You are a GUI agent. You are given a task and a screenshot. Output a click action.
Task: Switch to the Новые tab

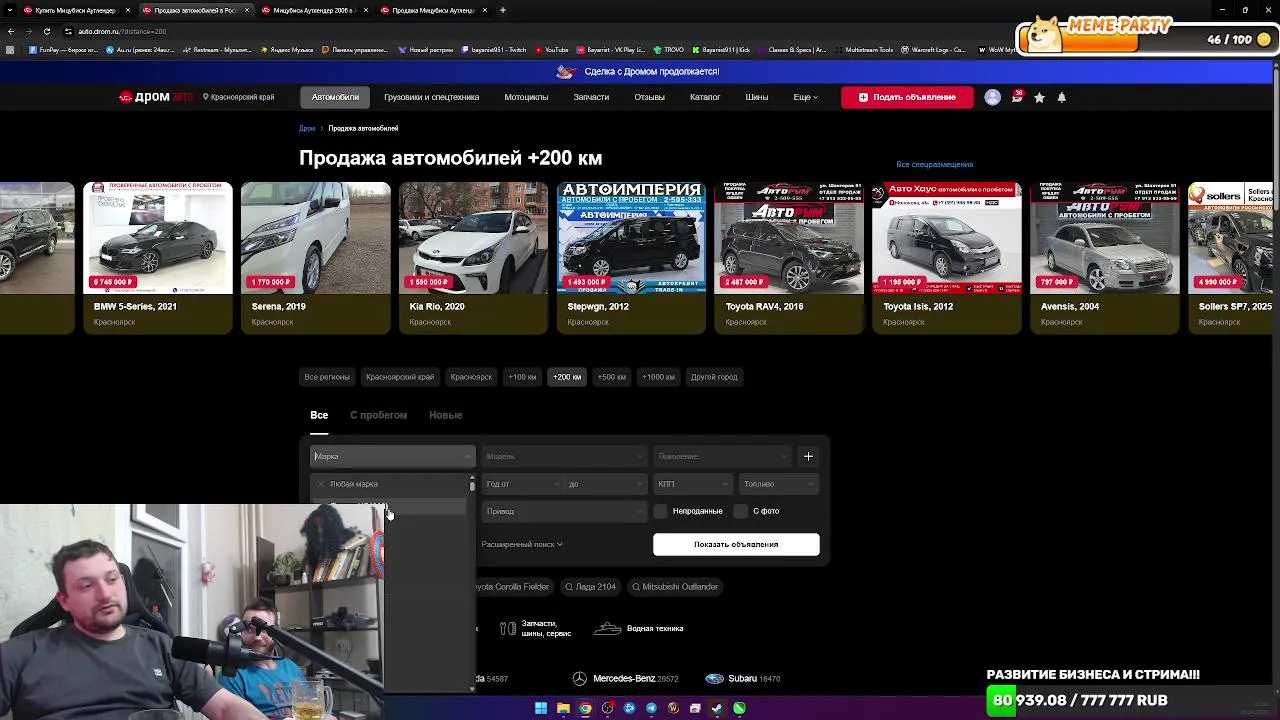pos(445,415)
